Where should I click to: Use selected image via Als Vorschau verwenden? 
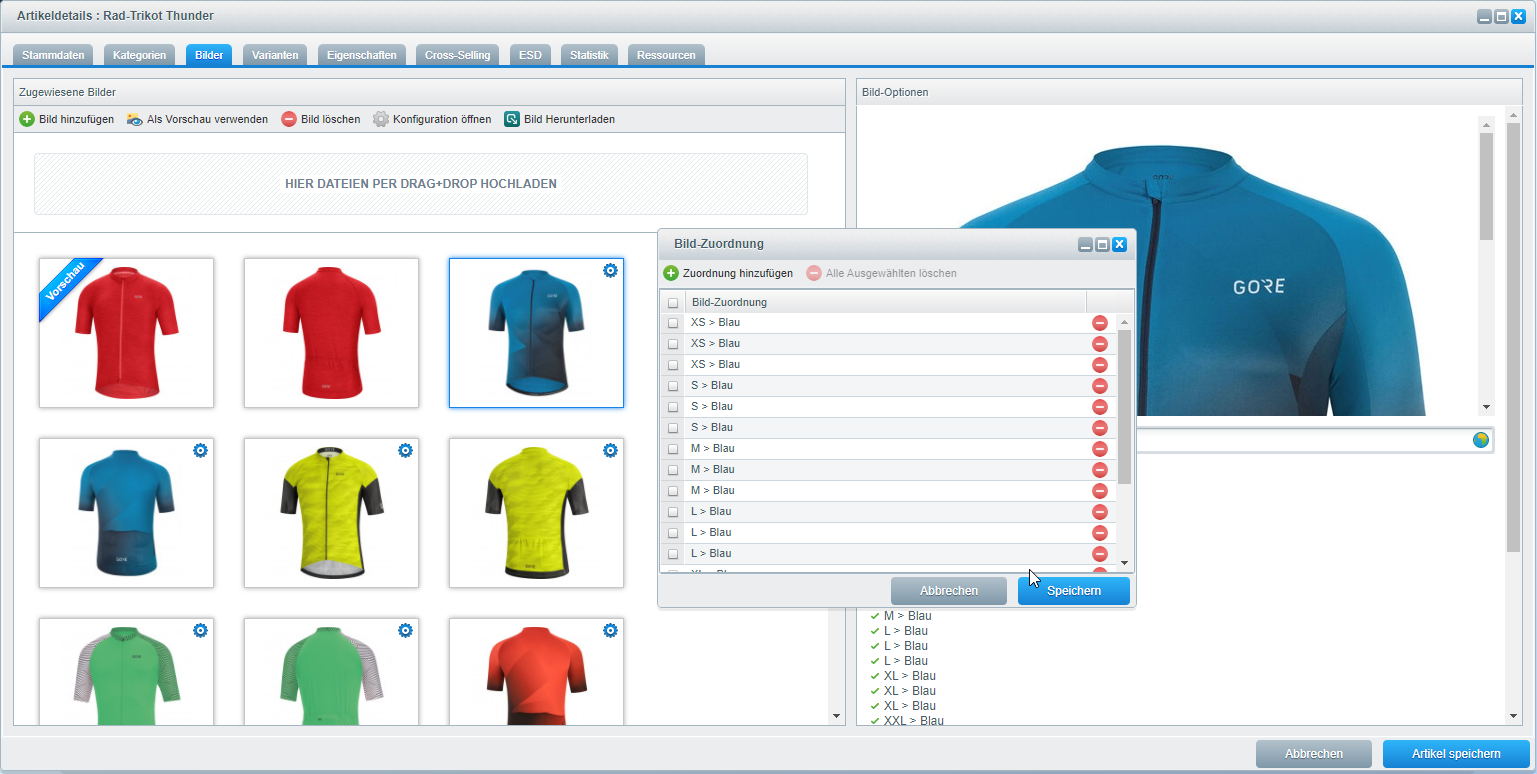click(x=197, y=119)
